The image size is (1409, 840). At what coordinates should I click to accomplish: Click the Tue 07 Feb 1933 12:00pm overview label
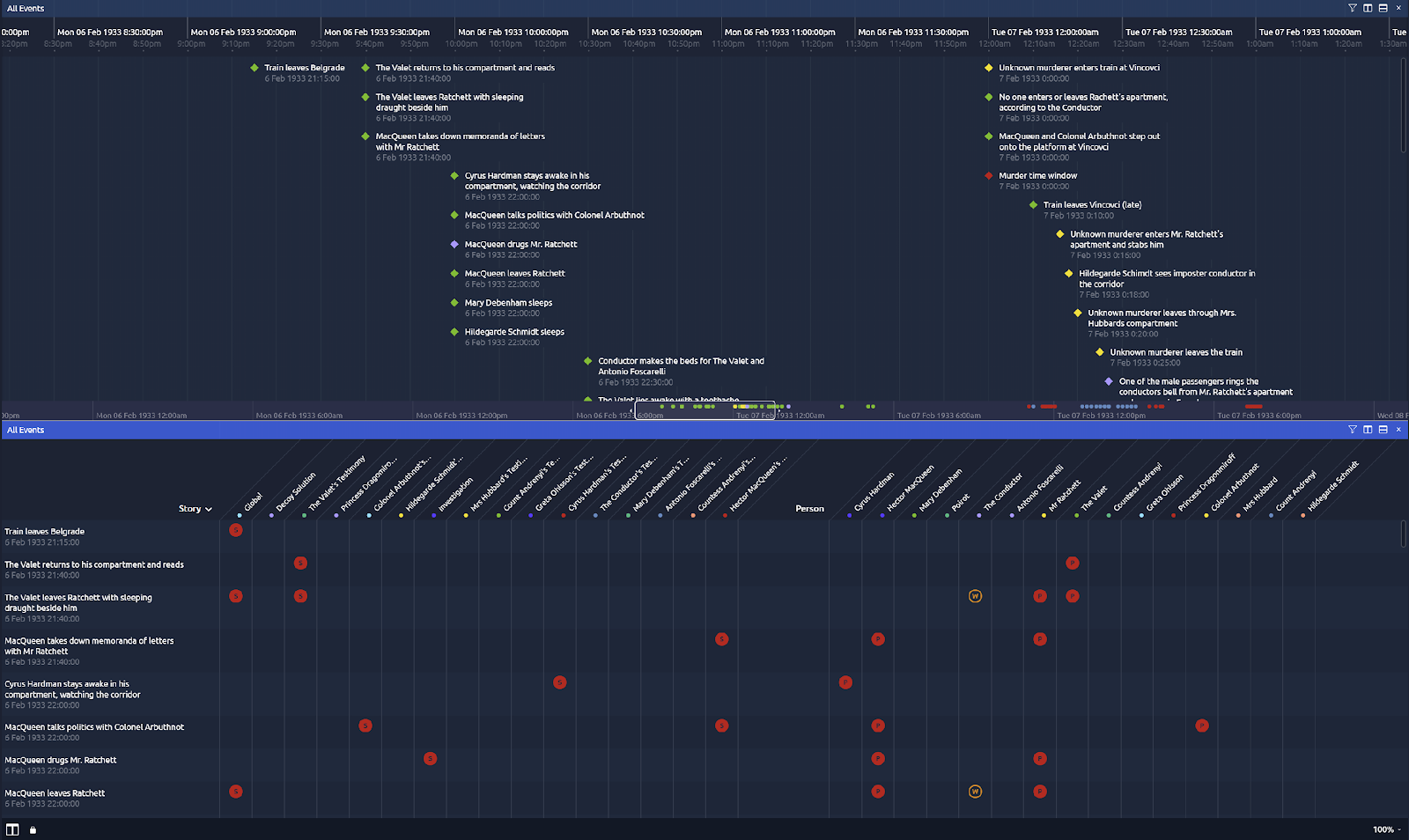1102,416
